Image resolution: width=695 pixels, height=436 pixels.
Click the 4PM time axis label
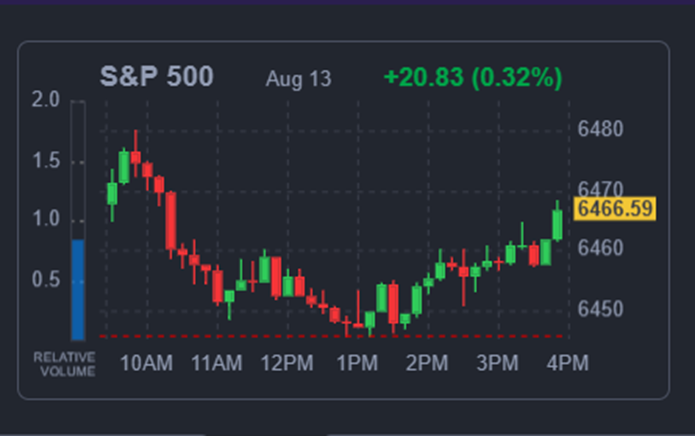[x=568, y=363]
